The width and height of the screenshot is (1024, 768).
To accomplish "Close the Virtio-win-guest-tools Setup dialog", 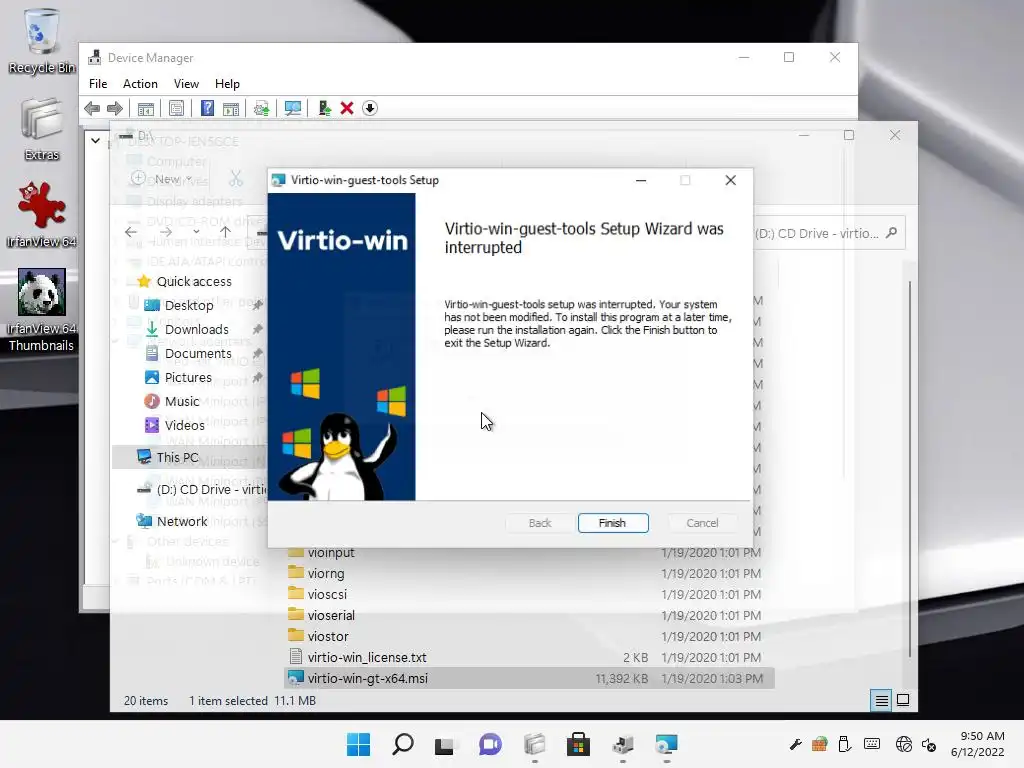I will click(x=730, y=180).
